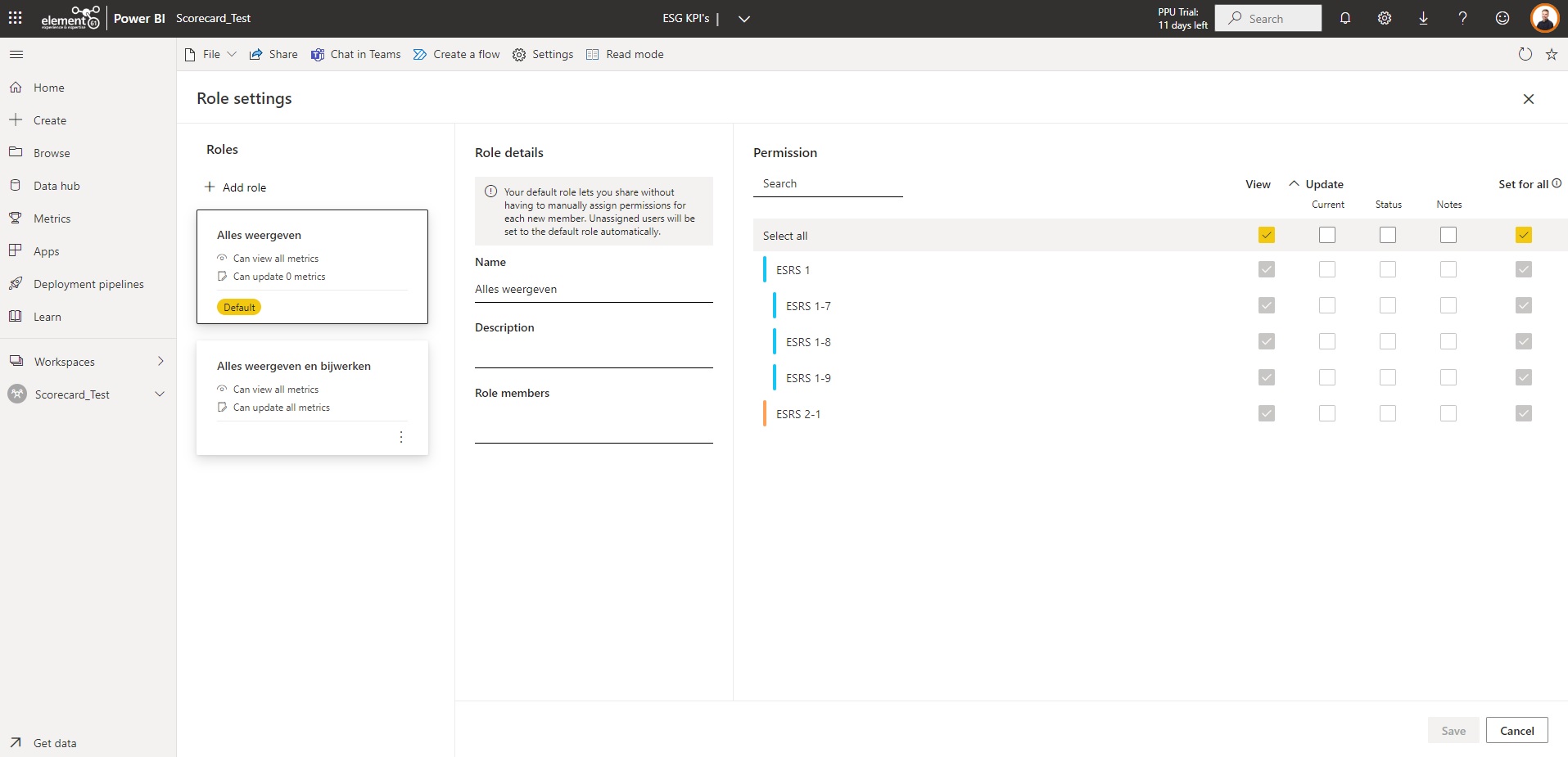Mark the scorecard as favorite
Screen dimensions: 1568x757
tap(1551, 54)
